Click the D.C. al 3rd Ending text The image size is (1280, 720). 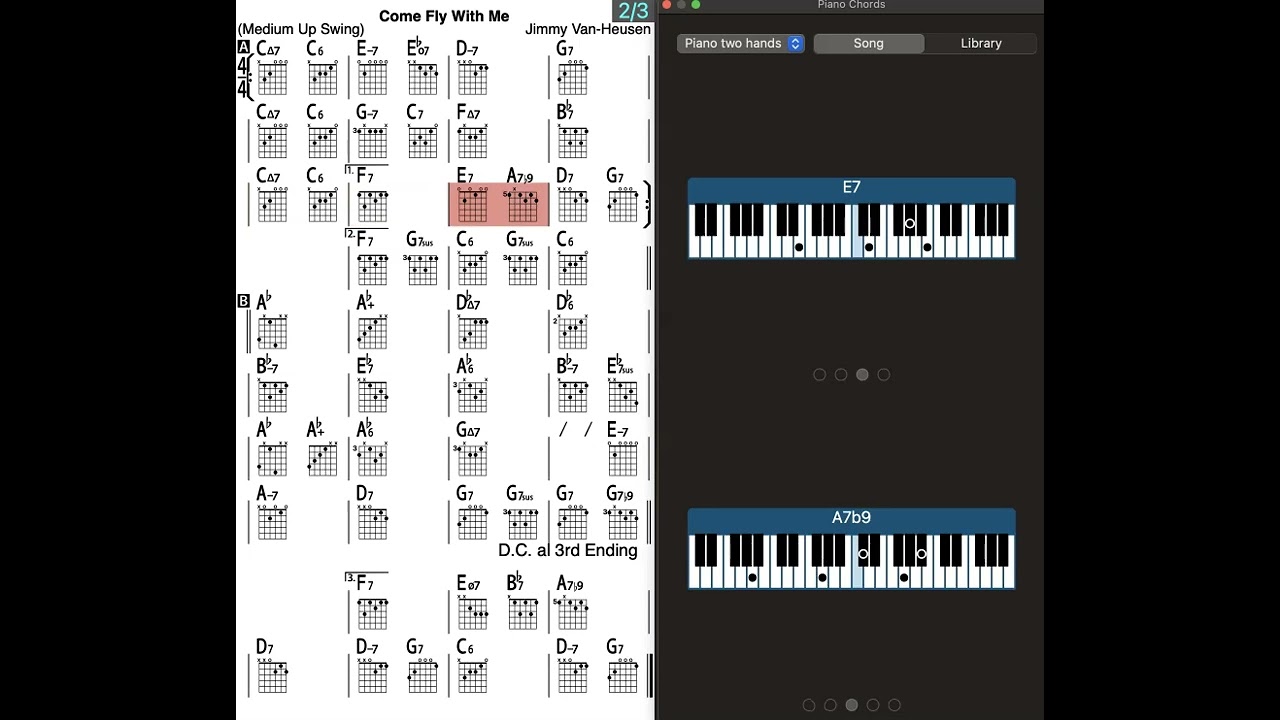point(568,550)
